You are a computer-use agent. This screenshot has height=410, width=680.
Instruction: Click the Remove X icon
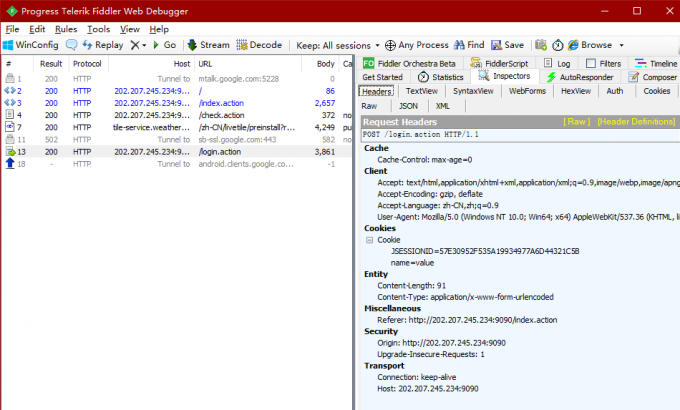point(135,45)
